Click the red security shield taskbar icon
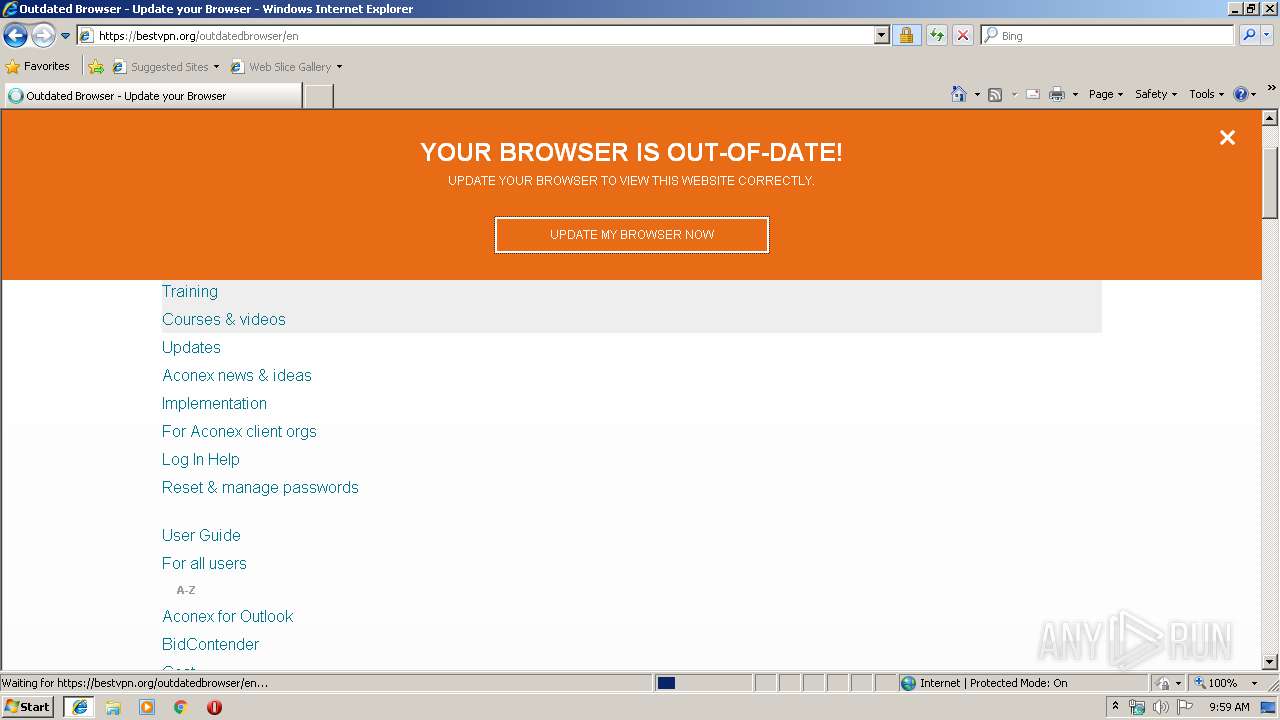Screen dimensions: 1280x720 coord(214,707)
